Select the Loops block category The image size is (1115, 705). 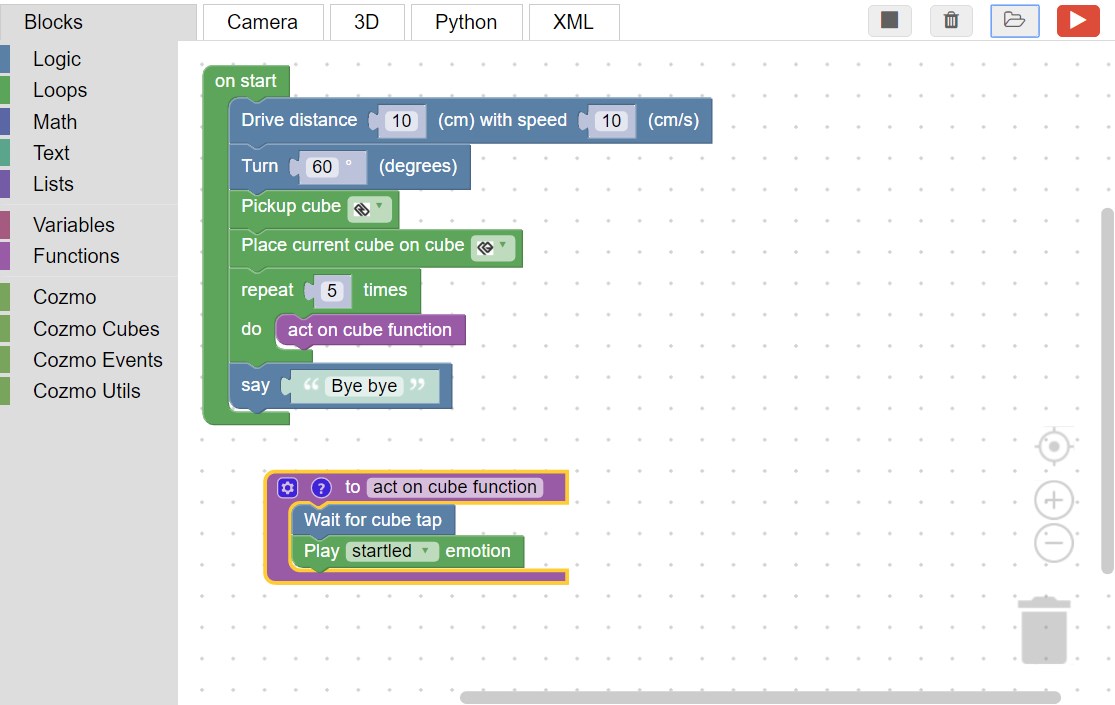click(x=60, y=90)
